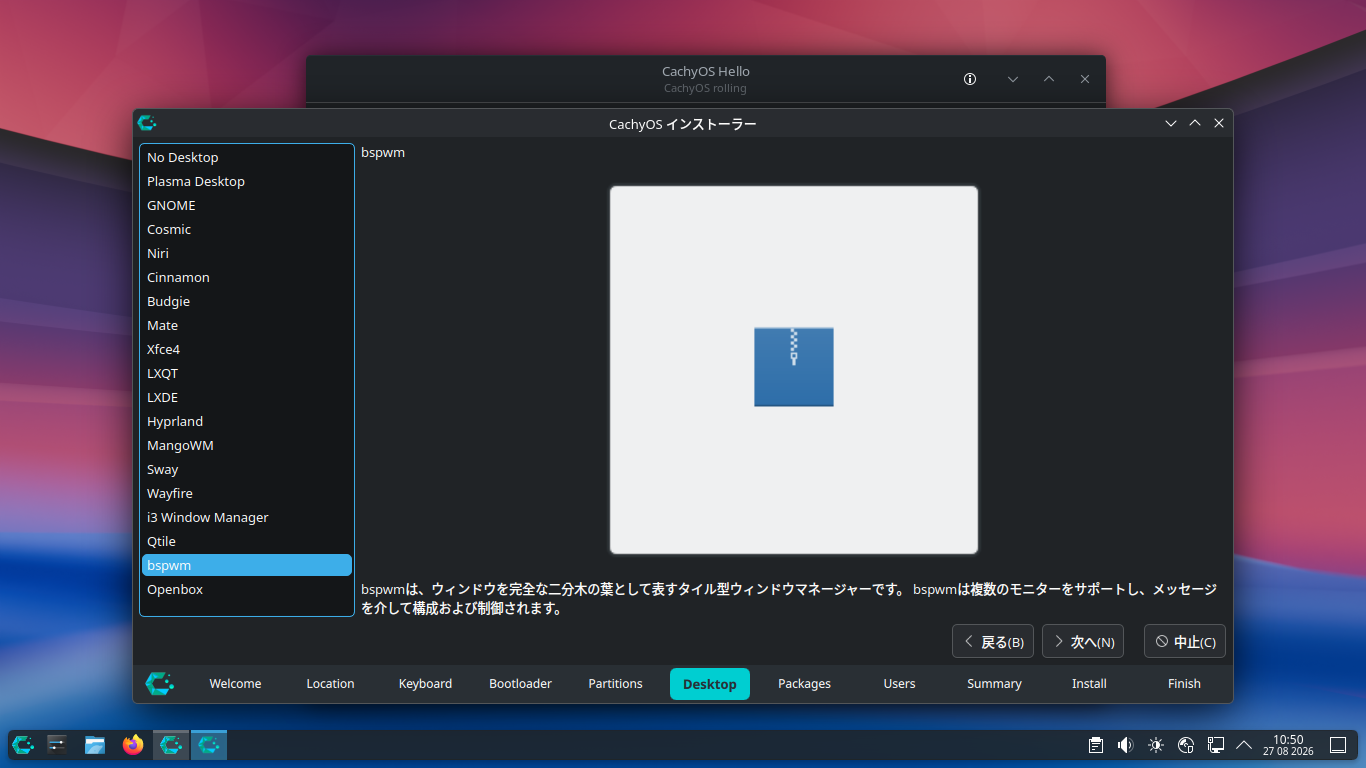This screenshot has height=768, width=1366.
Task: Click the bspwm preview image
Action: pos(794,370)
